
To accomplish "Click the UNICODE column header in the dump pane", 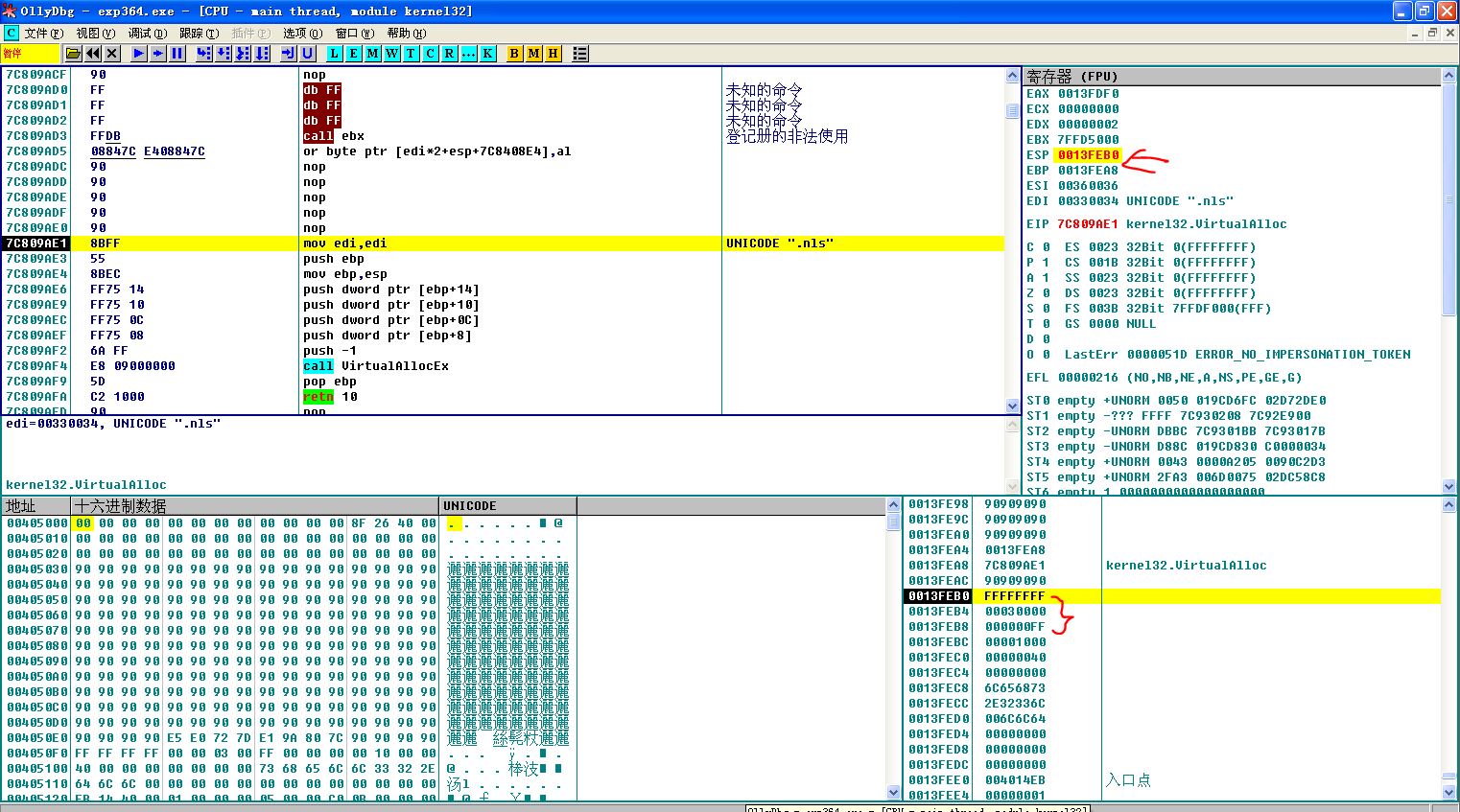I will (x=507, y=505).
